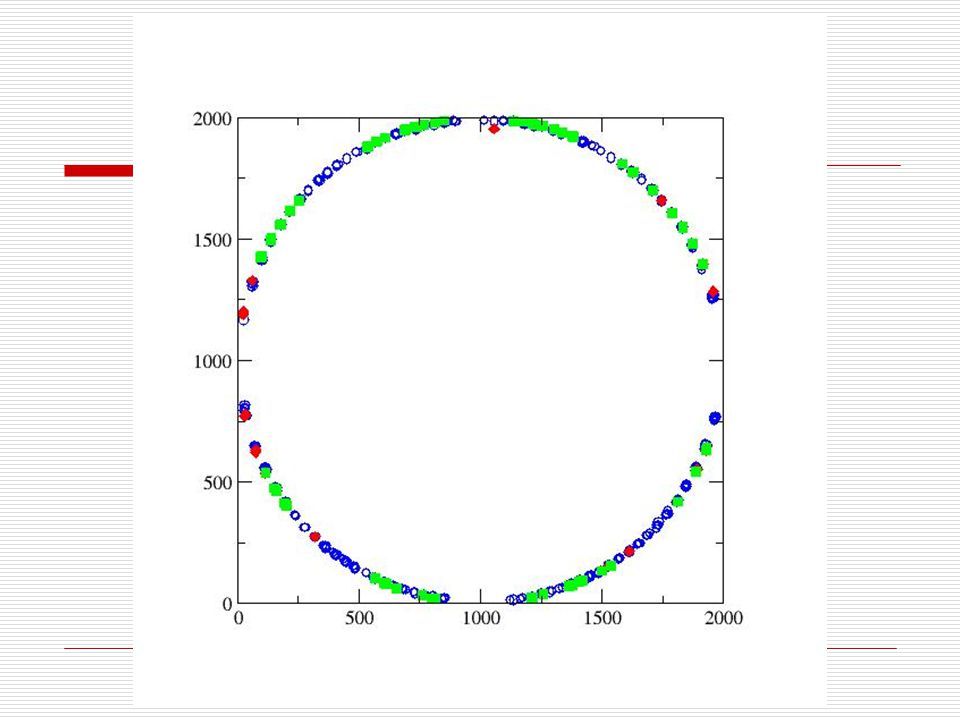
Task: Click the y-axis label 2000
Action: coord(212,119)
